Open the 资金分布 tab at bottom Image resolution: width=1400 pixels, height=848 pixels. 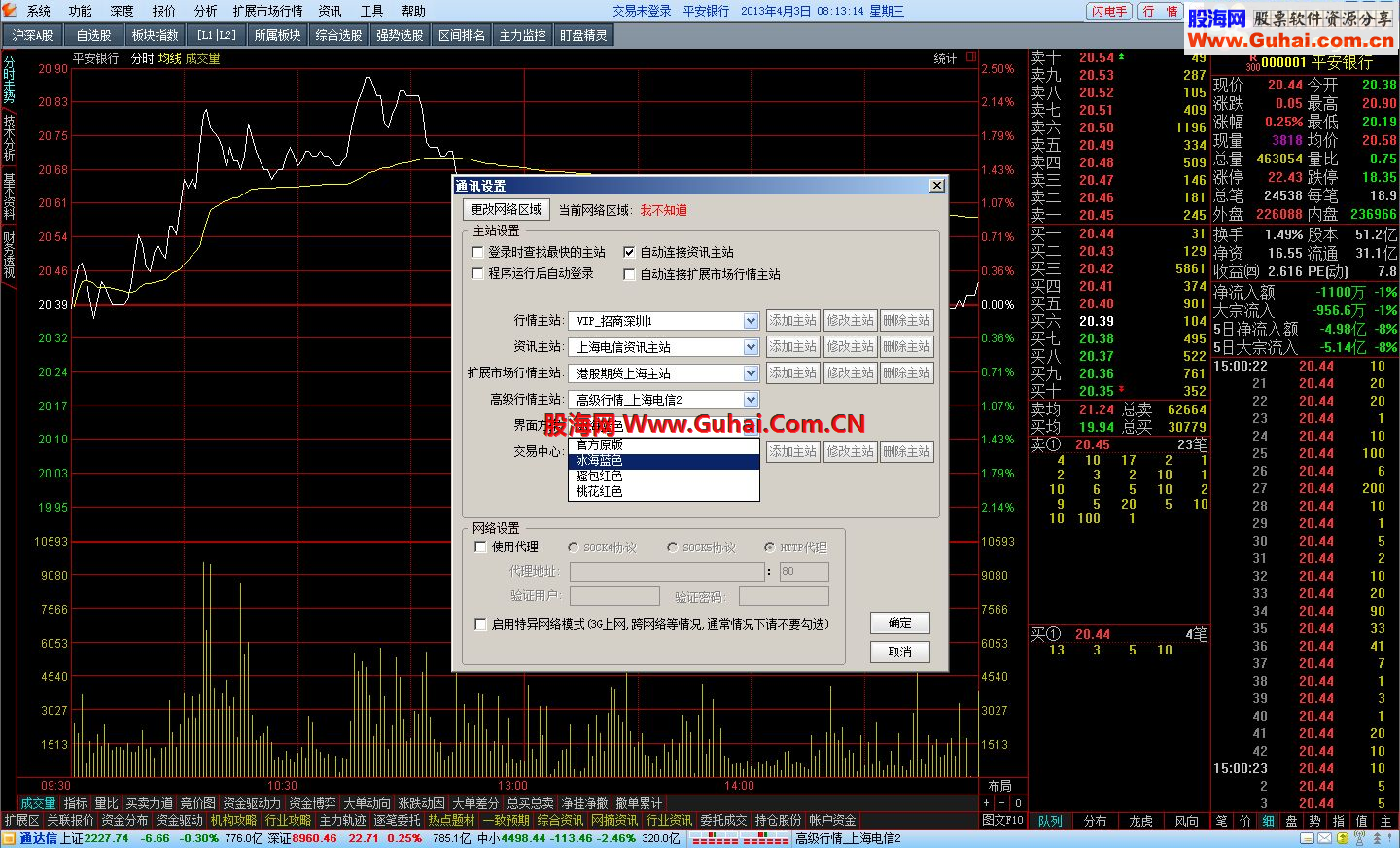point(125,821)
